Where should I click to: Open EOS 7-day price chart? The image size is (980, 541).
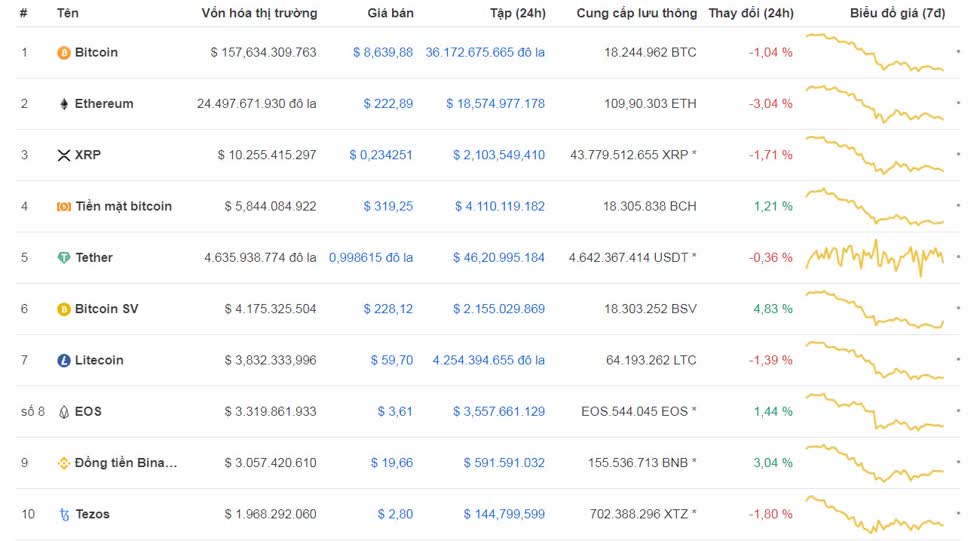pyautogui.click(x=875, y=411)
